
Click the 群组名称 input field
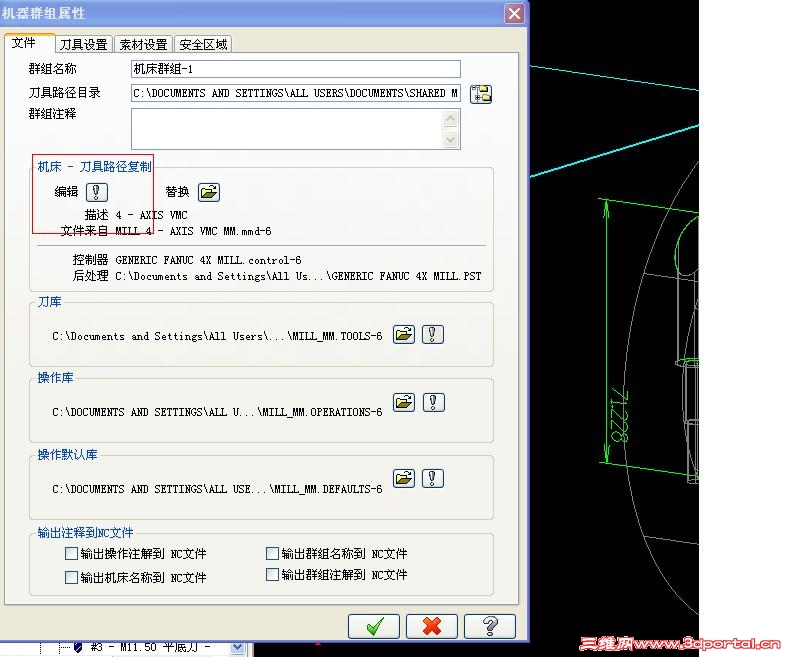[x=295, y=69]
